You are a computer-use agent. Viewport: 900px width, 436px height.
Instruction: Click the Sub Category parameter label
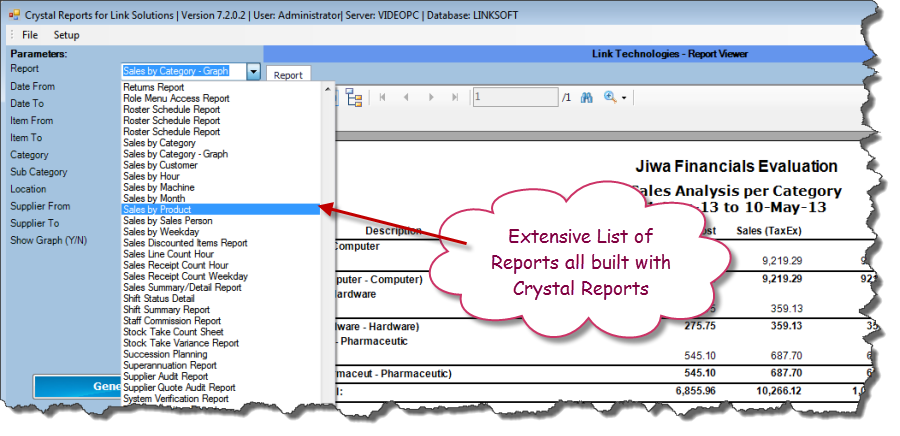[x=38, y=172]
